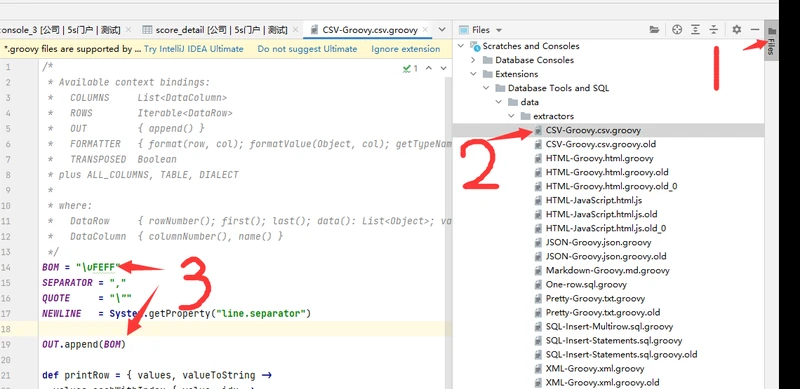
Task: Open Files panel settings gear
Action: pyautogui.click(x=736, y=30)
